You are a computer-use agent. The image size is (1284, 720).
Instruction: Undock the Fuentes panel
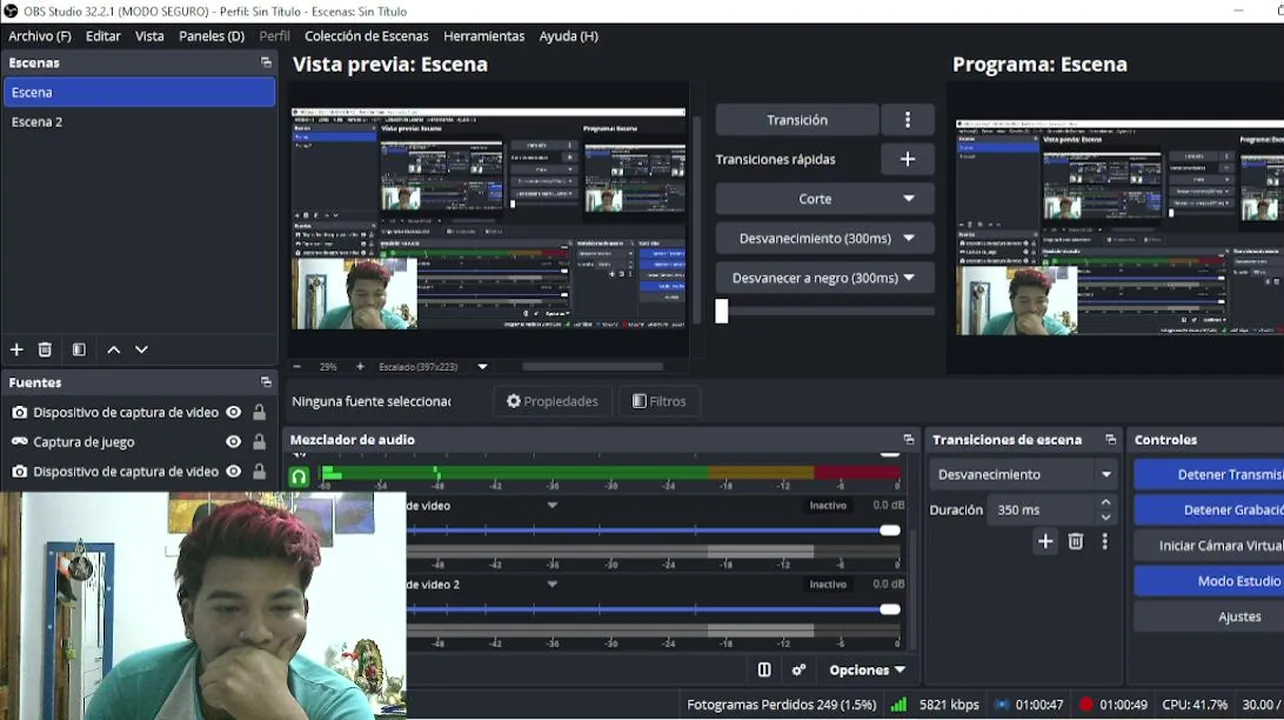(x=266, y=382)
